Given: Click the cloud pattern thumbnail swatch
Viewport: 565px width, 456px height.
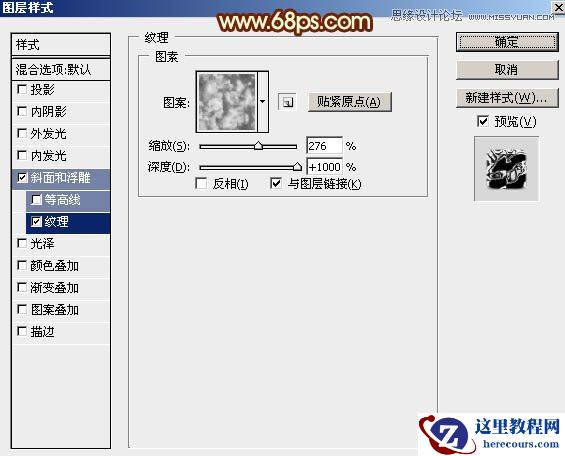Looking at the screenshot, I should [x=227, y=102].
